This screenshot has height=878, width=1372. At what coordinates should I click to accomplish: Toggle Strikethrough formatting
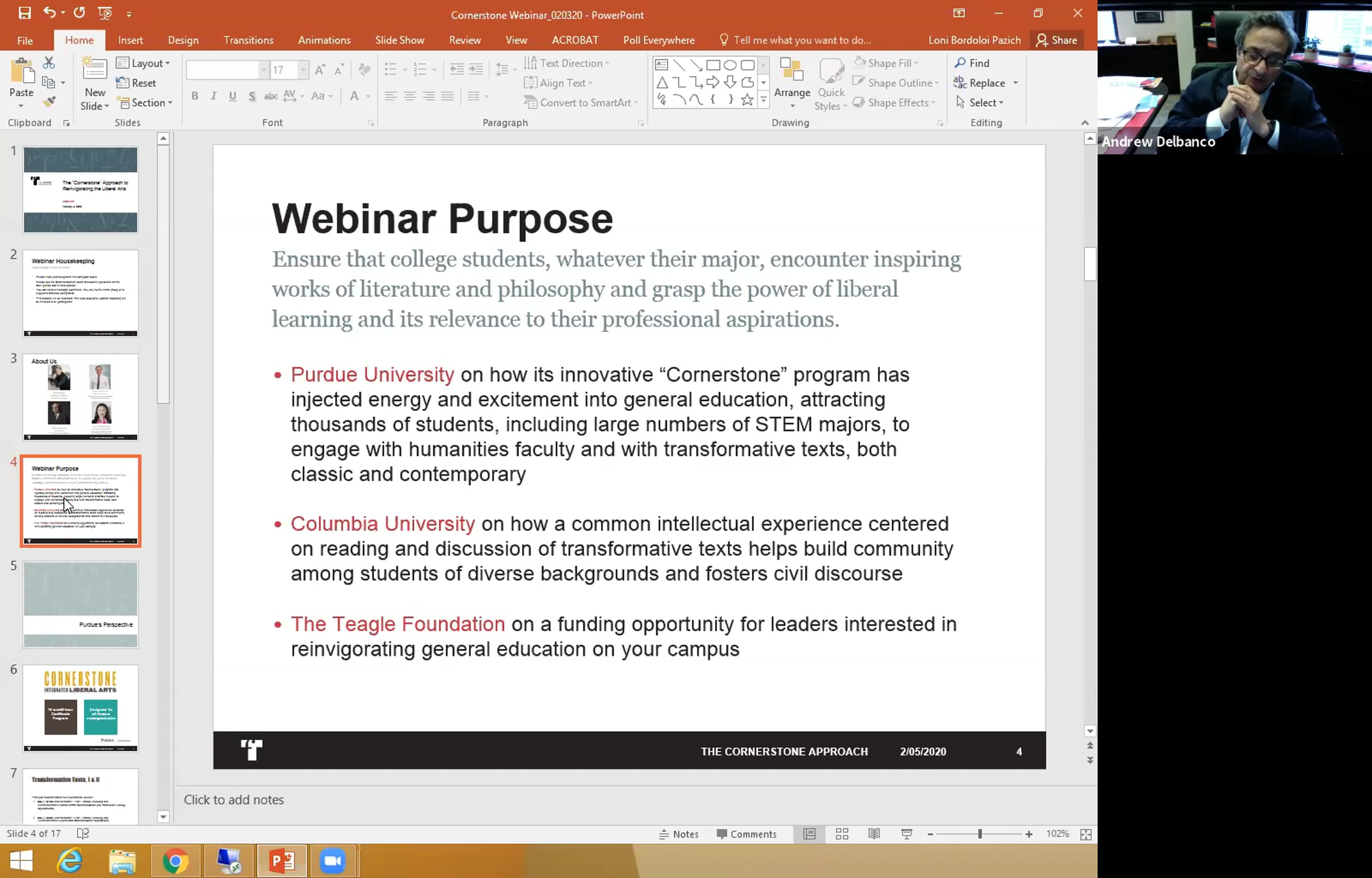(270, 96)
